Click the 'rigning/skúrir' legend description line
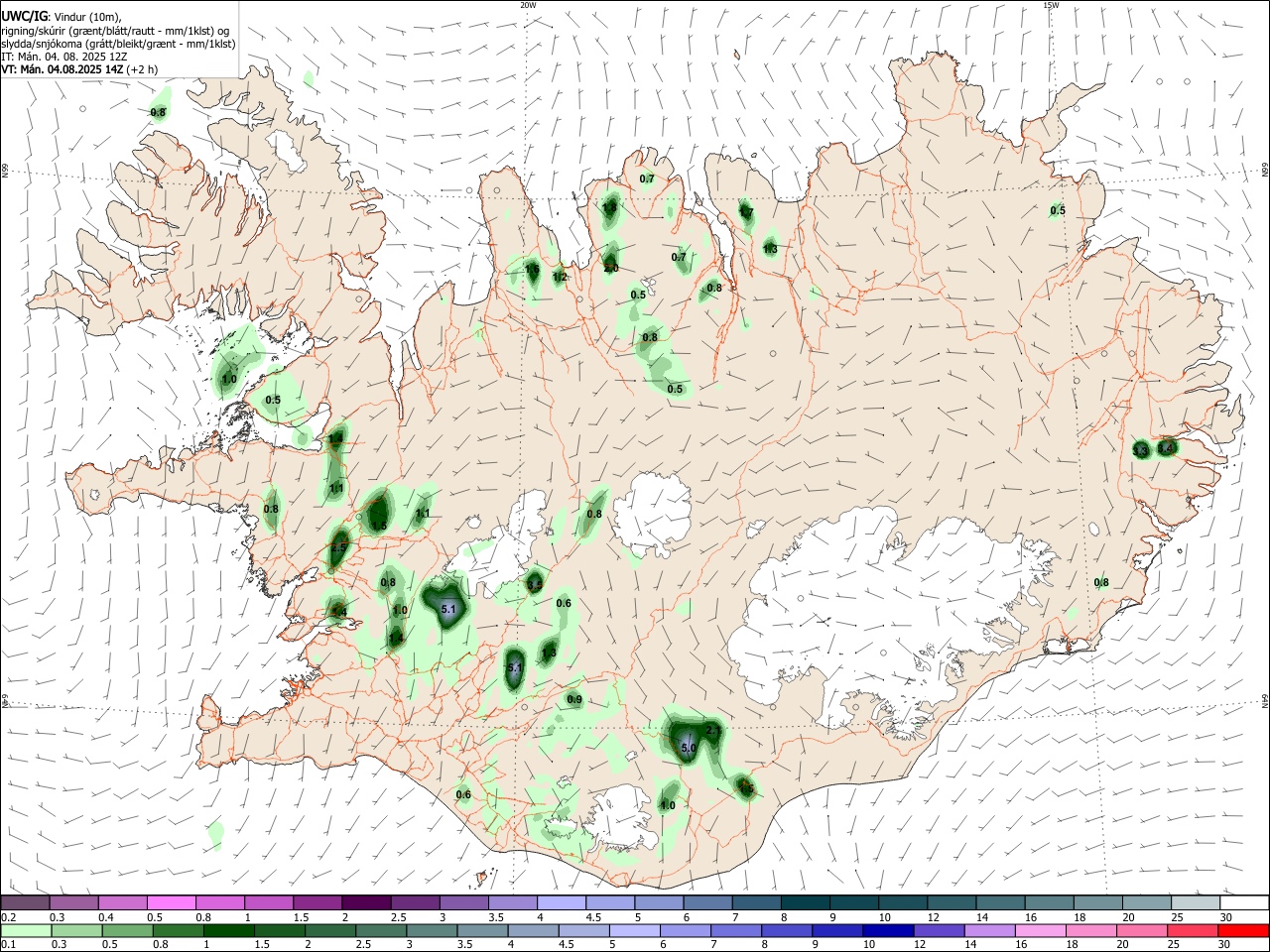The width and height of the screenshot is (1270, 952). coord(114,31)
